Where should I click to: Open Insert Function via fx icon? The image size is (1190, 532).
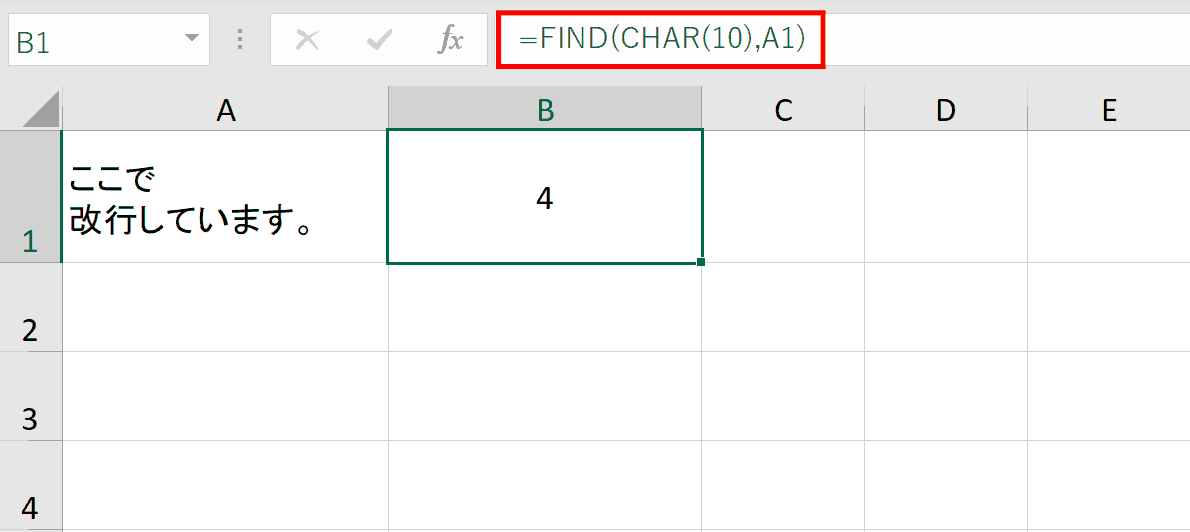tap(450, 39)
